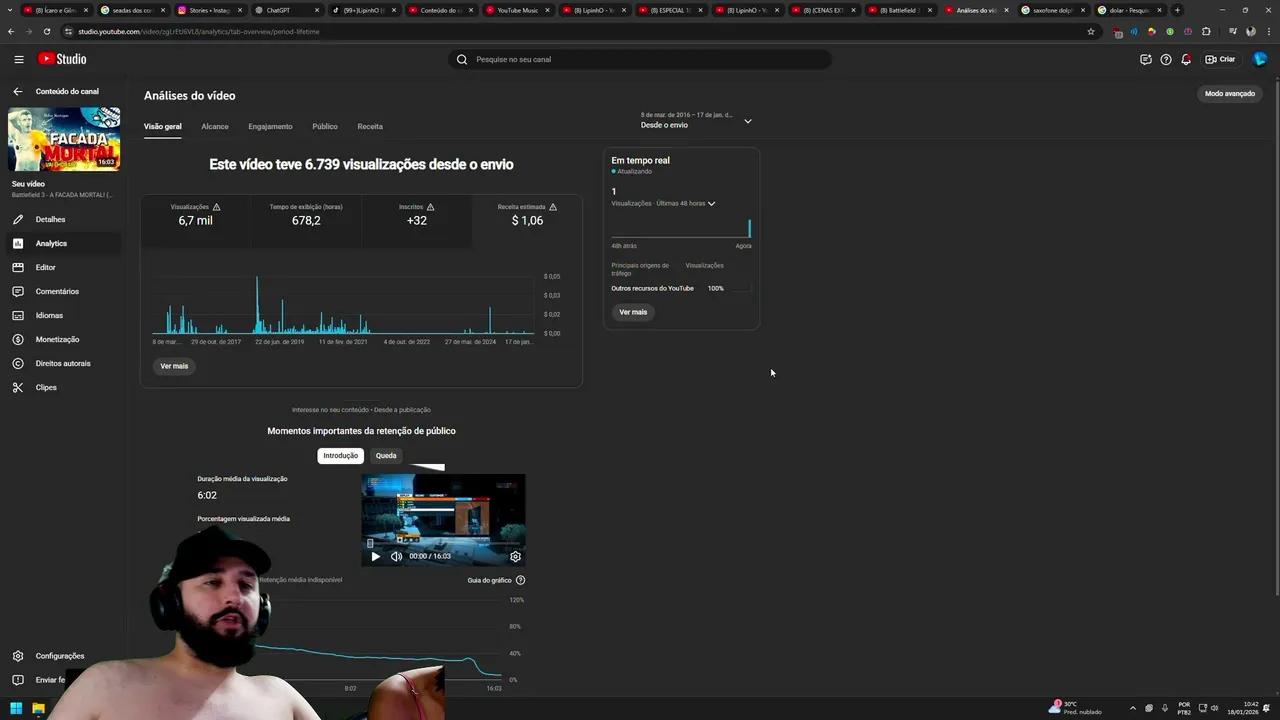1280x720 pixels.
Task: Click the channel avatar in header
Action: point(1260,59)
